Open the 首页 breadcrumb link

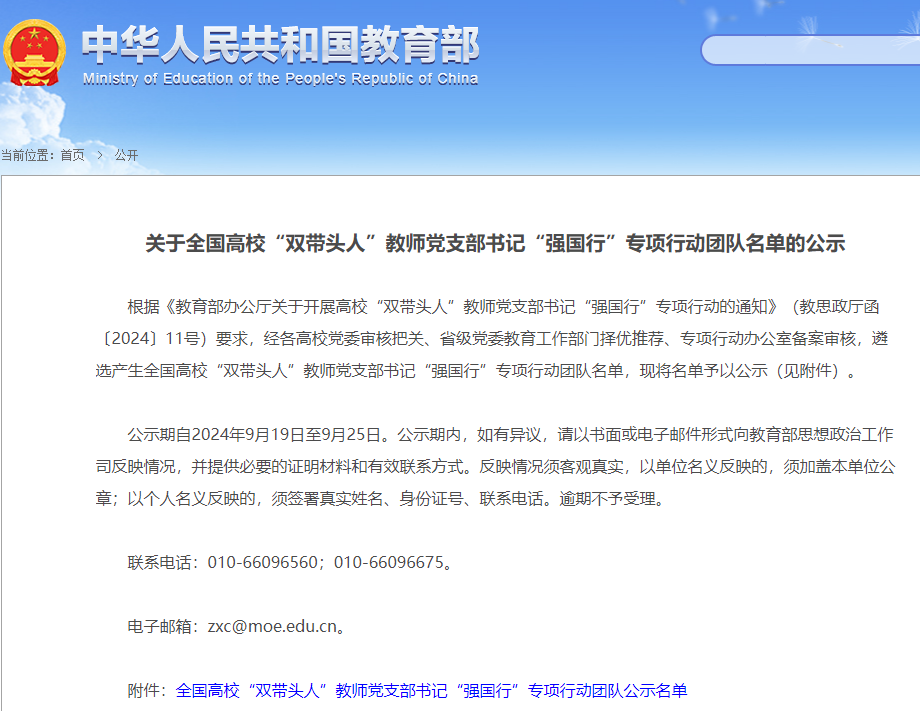(73, 155)
